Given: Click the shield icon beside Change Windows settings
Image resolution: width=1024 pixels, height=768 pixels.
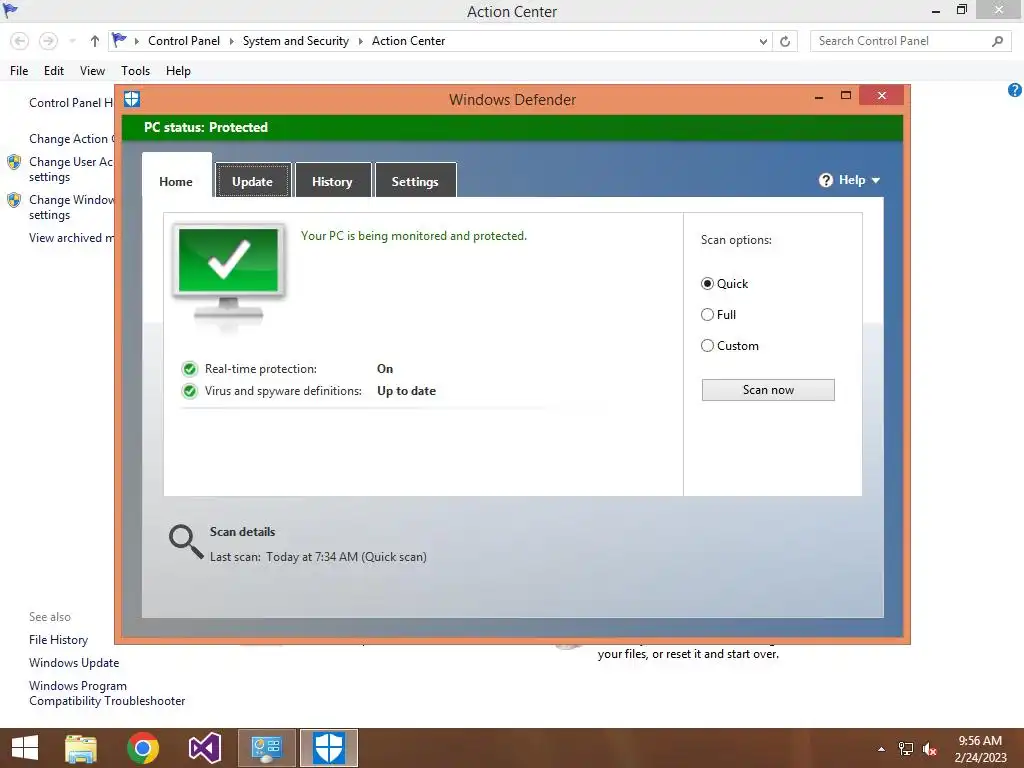Looking at the screenshot, I should tap(14, 200).
